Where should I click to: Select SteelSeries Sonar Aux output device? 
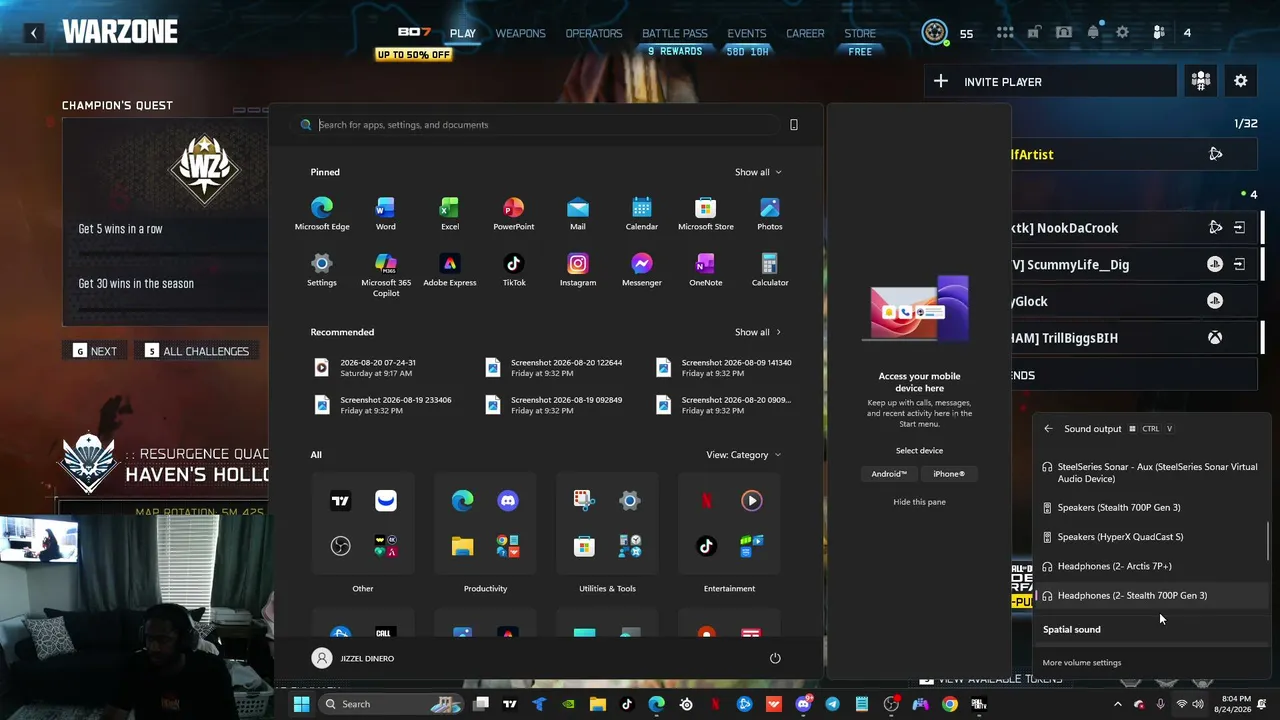point(1151,473)
